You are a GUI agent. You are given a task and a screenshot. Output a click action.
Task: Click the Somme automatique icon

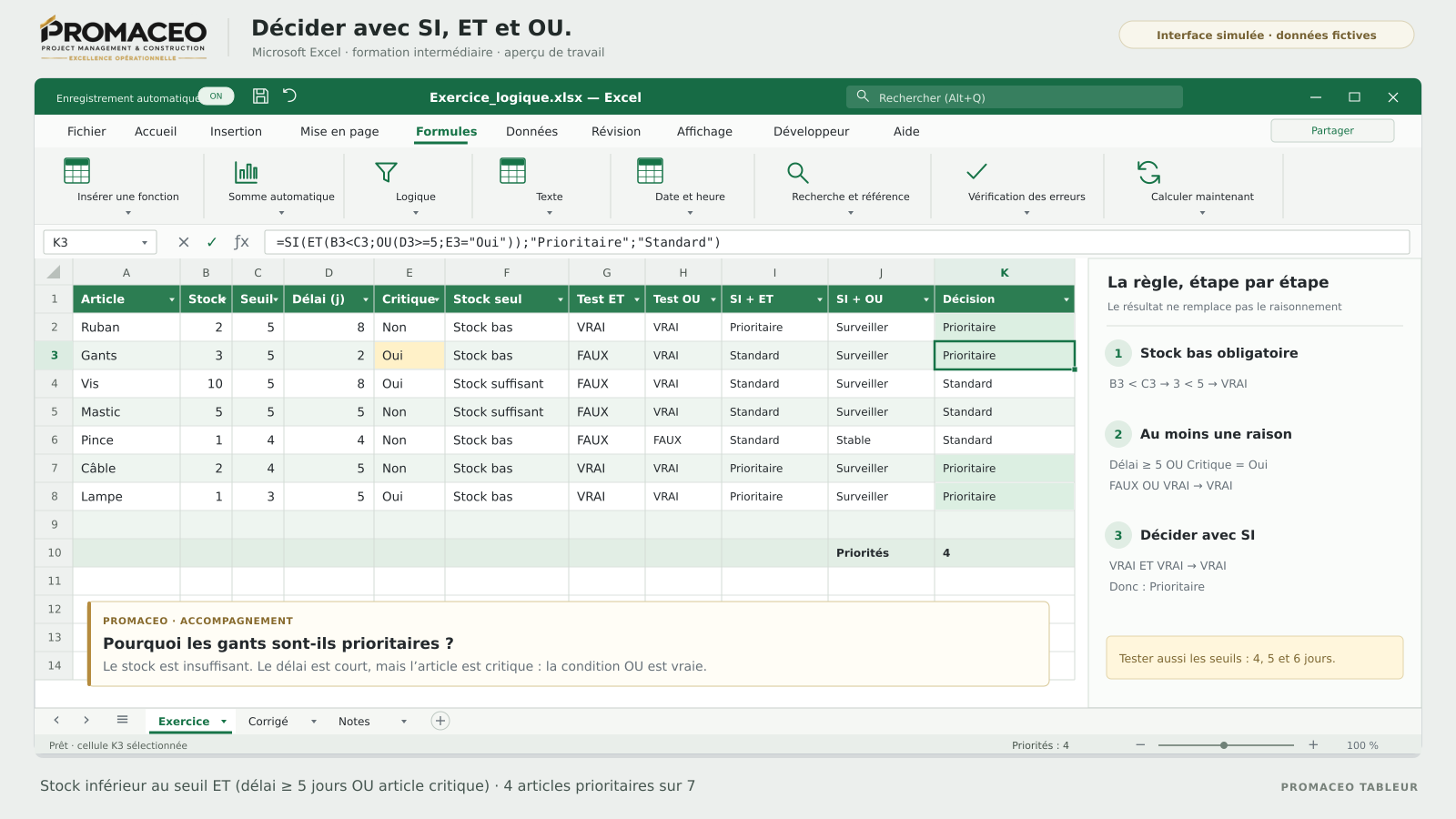click(247, 171)
